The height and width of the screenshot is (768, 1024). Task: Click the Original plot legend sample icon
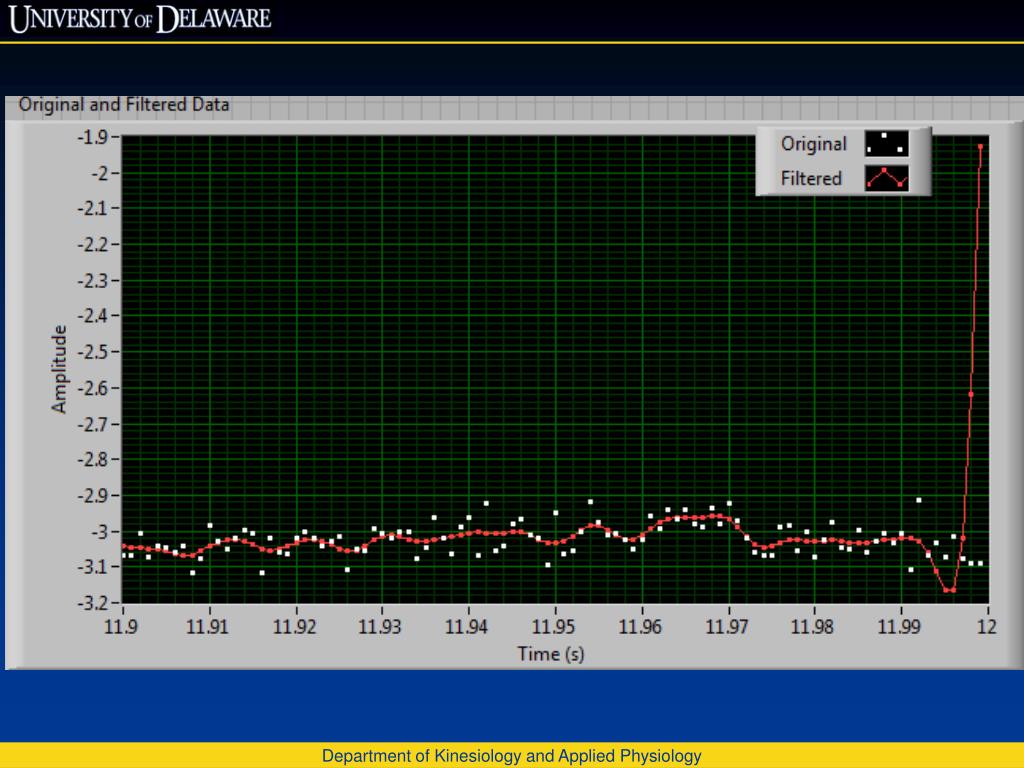886,144
